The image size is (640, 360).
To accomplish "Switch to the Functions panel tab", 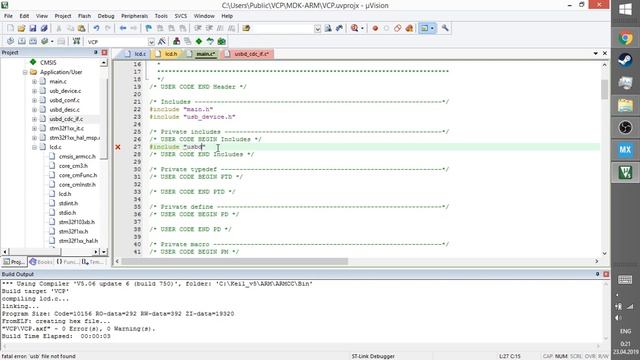I will (x=67, y=262).
